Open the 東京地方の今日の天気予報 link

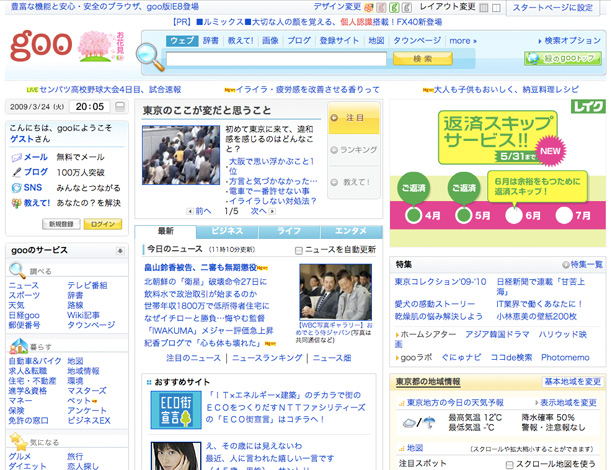click(x=455, y=403)
